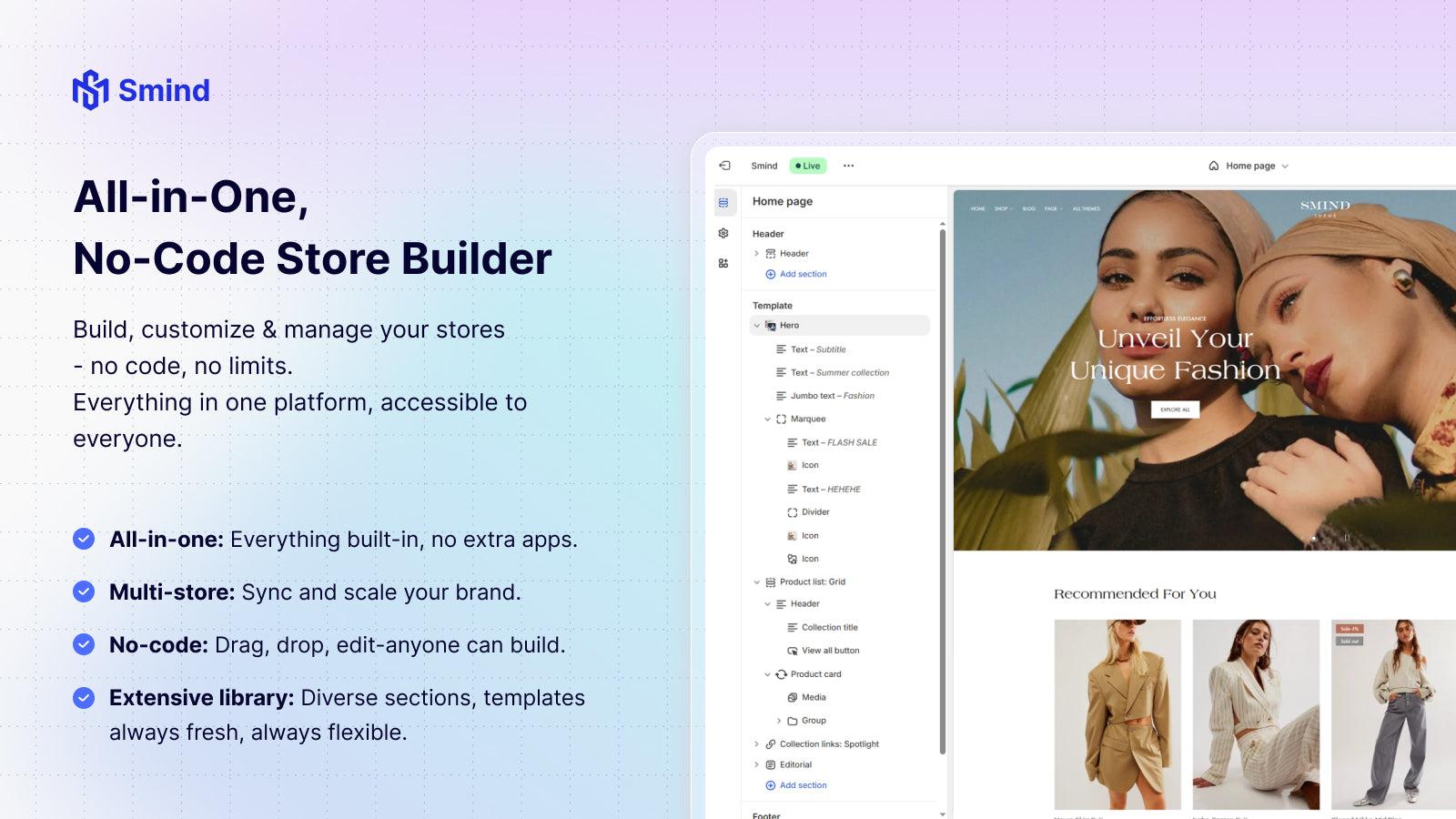Select the Divider block inside Marquee
This screenshot has height=819, width=1456.
(814, 511)
